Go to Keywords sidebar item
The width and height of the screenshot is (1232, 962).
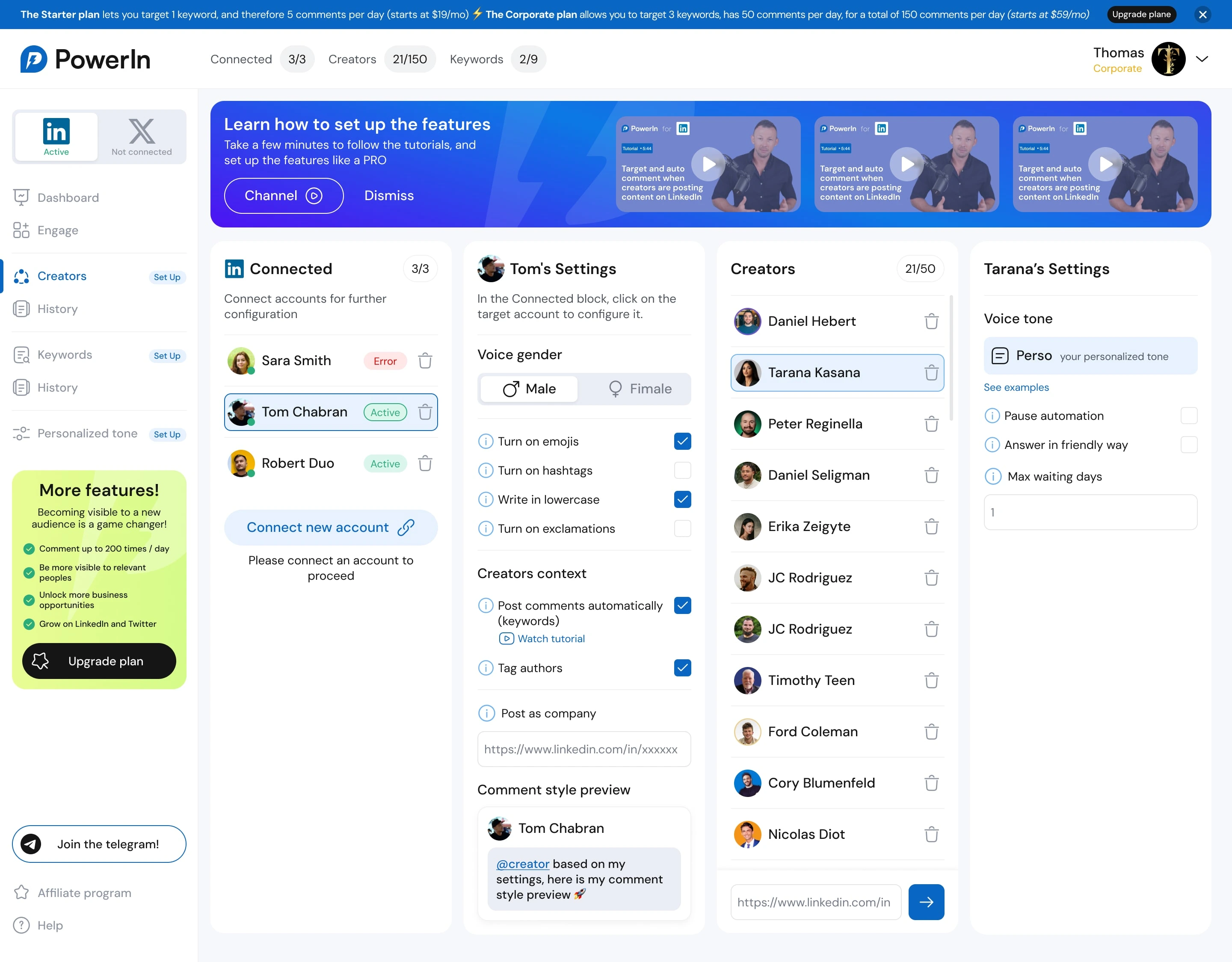(64, 355)
